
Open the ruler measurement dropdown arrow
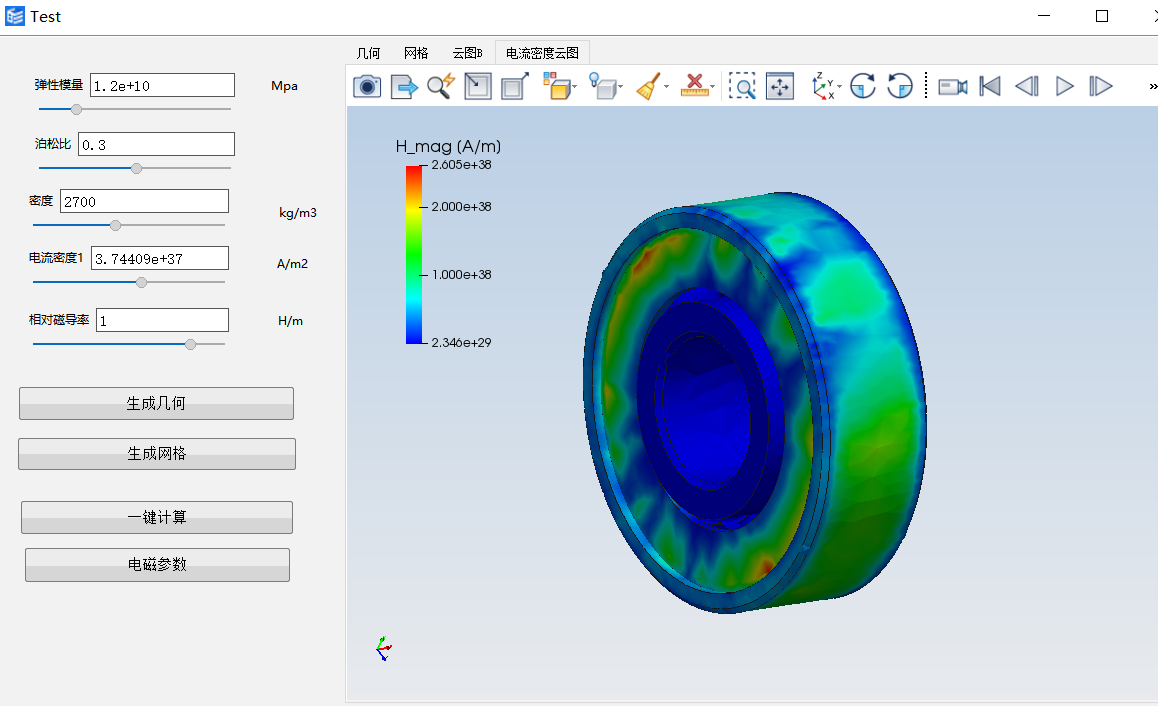(712, 88)
